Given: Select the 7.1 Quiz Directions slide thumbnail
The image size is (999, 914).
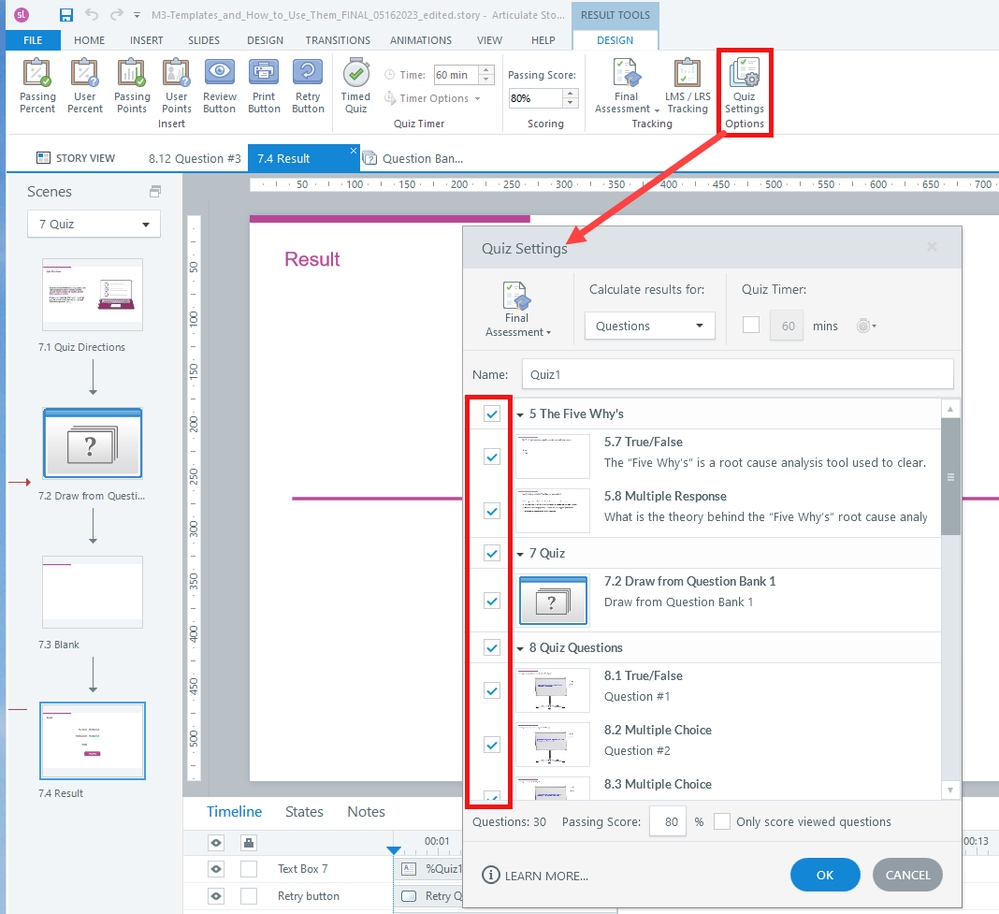Looking at the screenshot, I should (x=92, y=295).
